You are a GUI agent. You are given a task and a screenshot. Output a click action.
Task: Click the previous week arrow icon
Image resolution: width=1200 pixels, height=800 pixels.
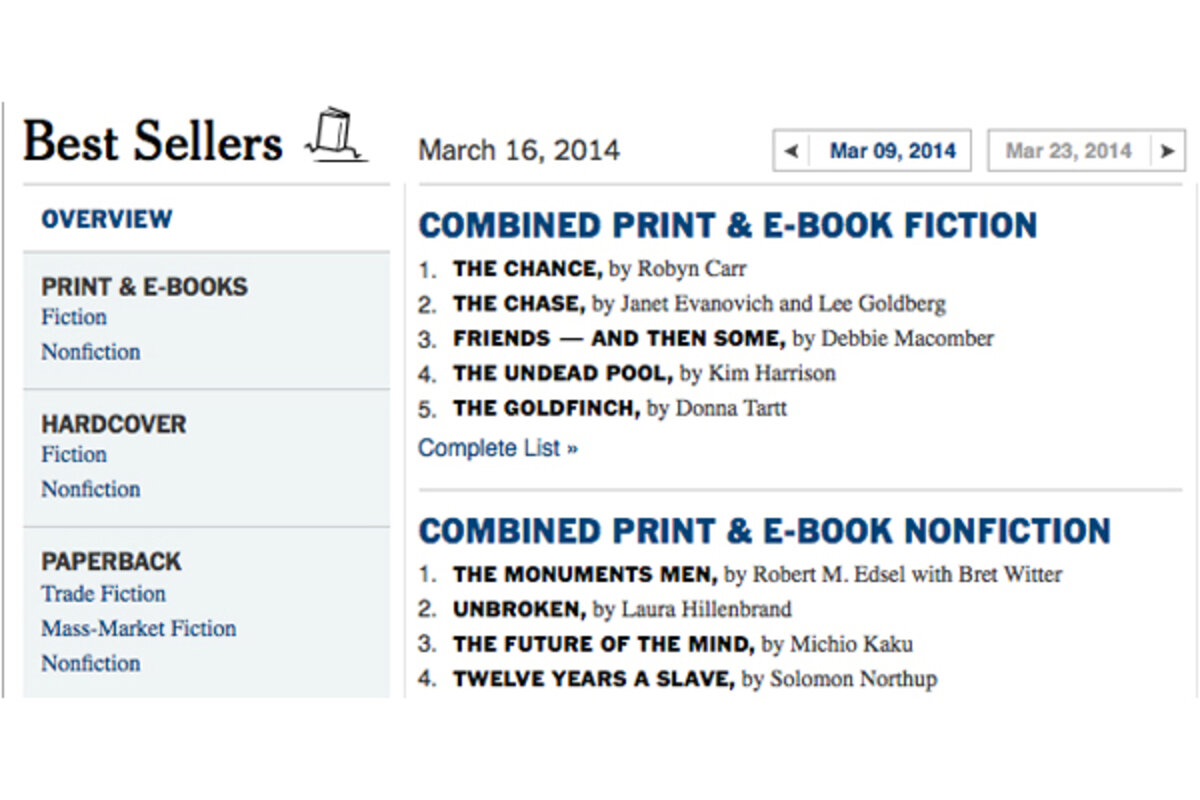791,151
